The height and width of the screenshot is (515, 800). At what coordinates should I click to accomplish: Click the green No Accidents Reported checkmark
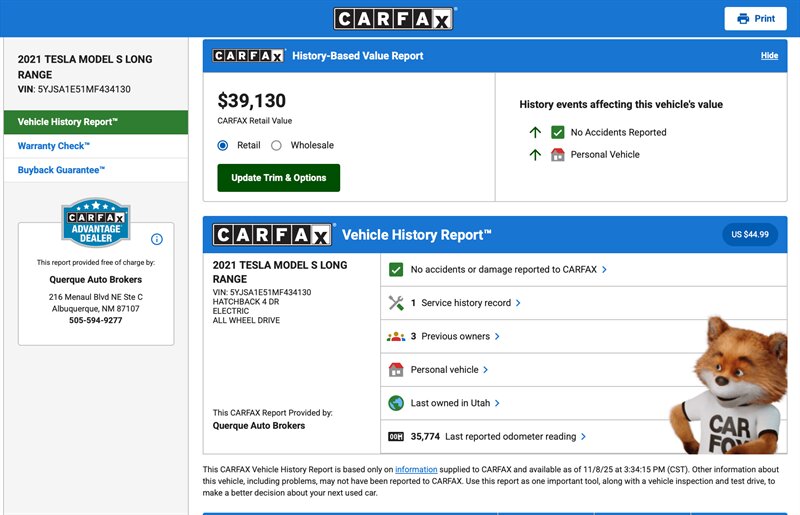point(558,132)
